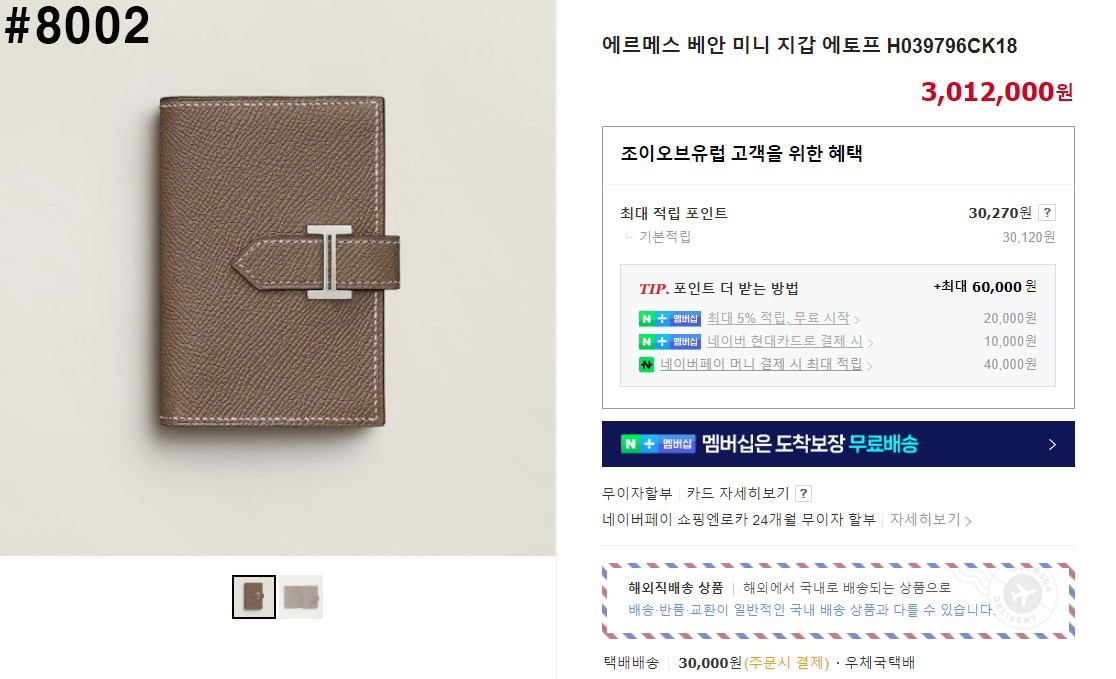
Task: Click the 멤버십은 도착보장 무료배송 banner
Action: pyautogui.click(x=838, y=444)
